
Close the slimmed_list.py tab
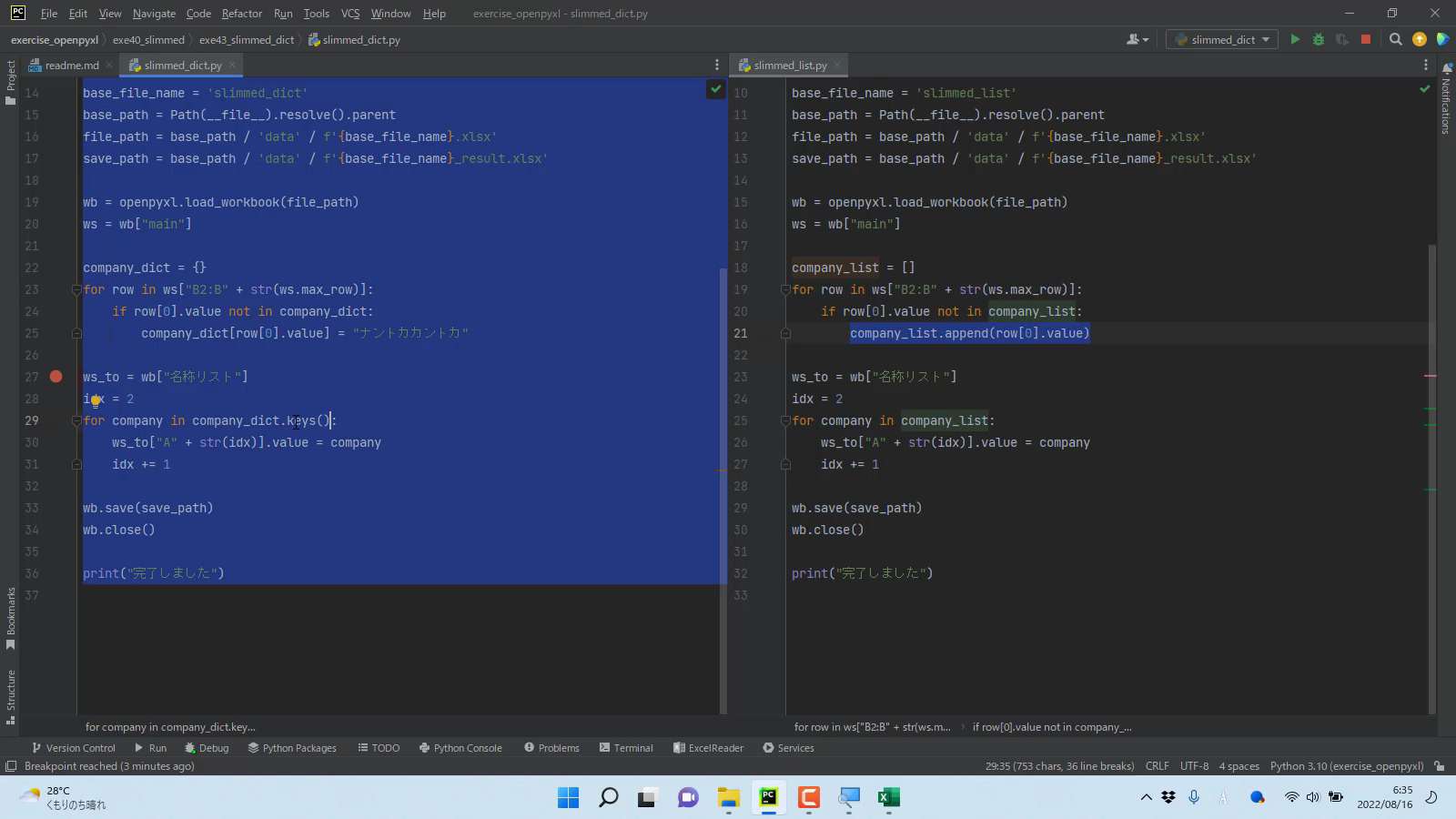click(837, 66)
